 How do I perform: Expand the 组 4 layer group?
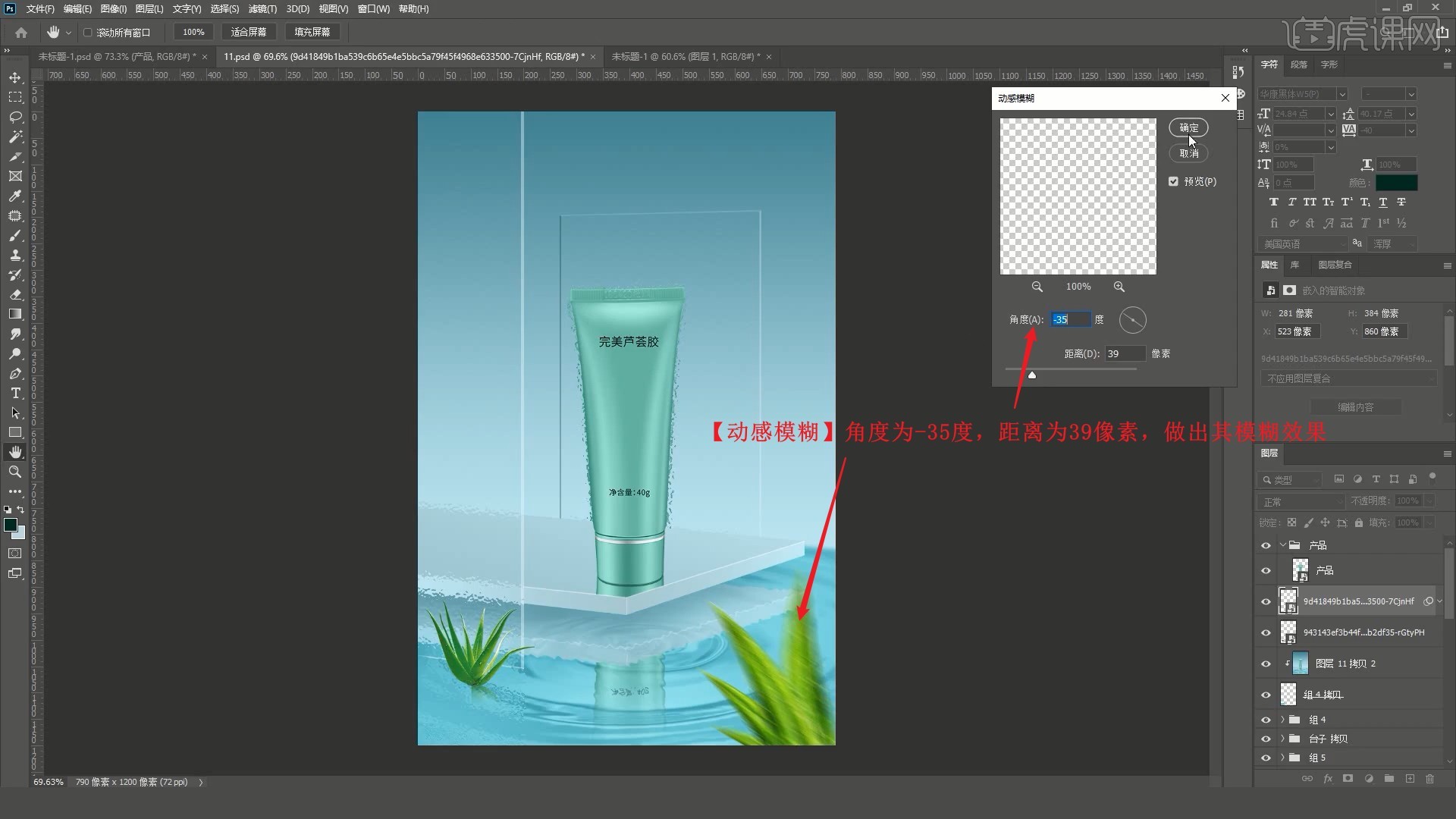click(x=1282, y=720)
